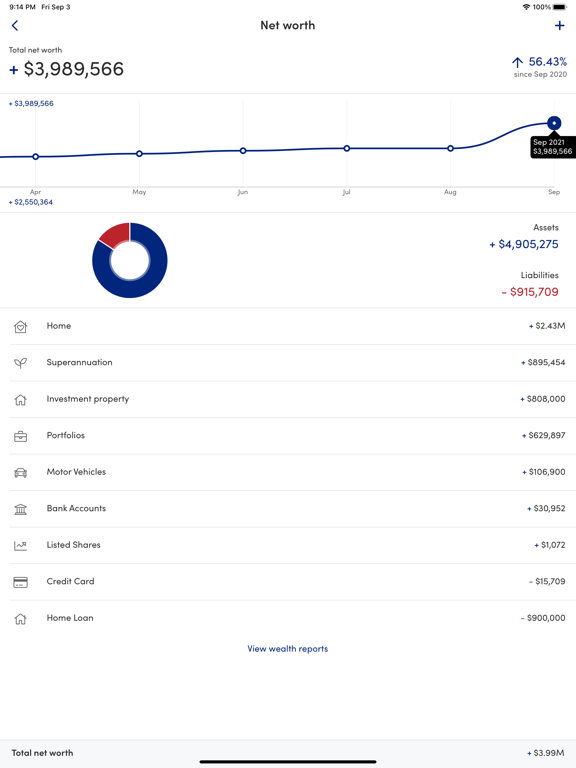
Task: Open View wealth reports link
Action: (288, 648)
